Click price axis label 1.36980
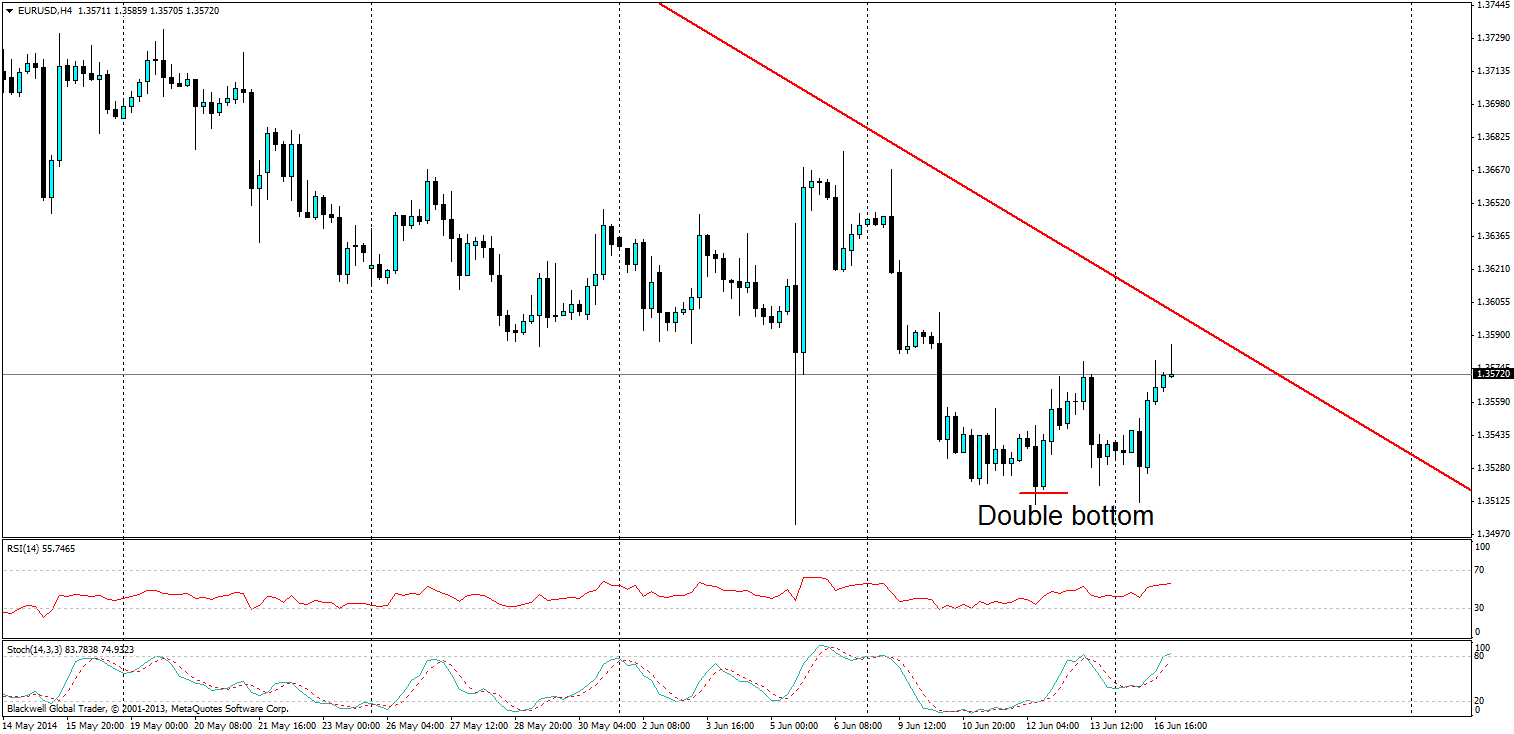Image resolution: width=1514 pixels, height=734 pixels. point(1494,104)
